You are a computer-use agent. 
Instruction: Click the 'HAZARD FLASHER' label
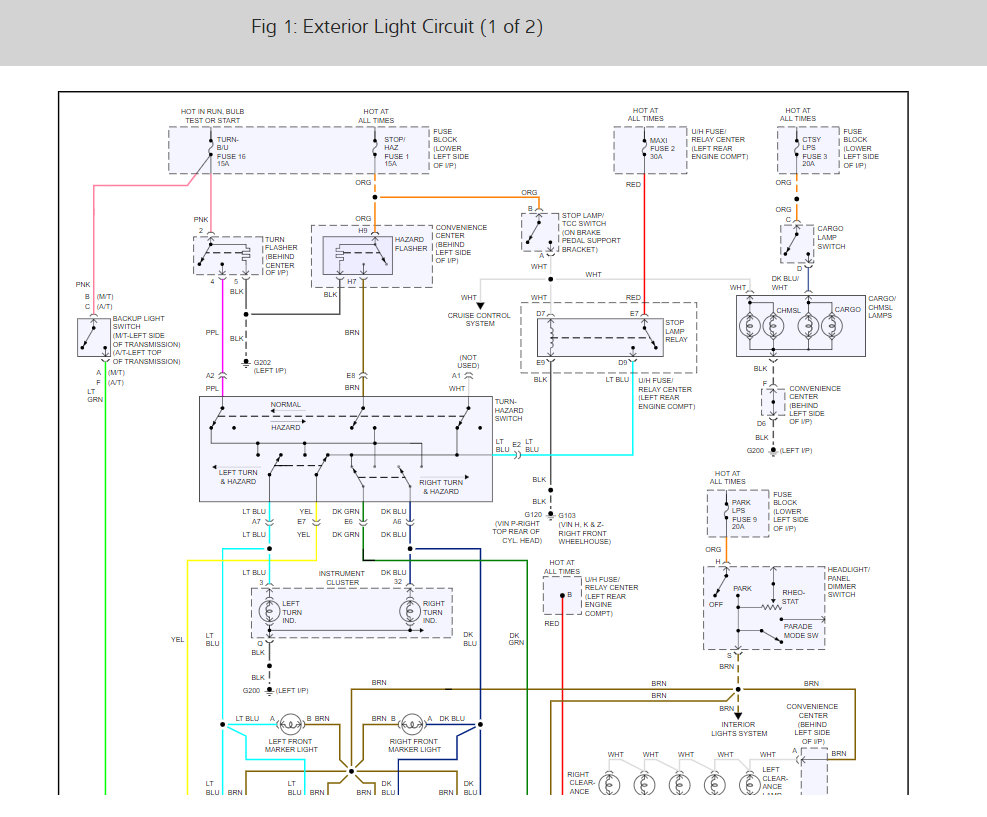point(410,244)
